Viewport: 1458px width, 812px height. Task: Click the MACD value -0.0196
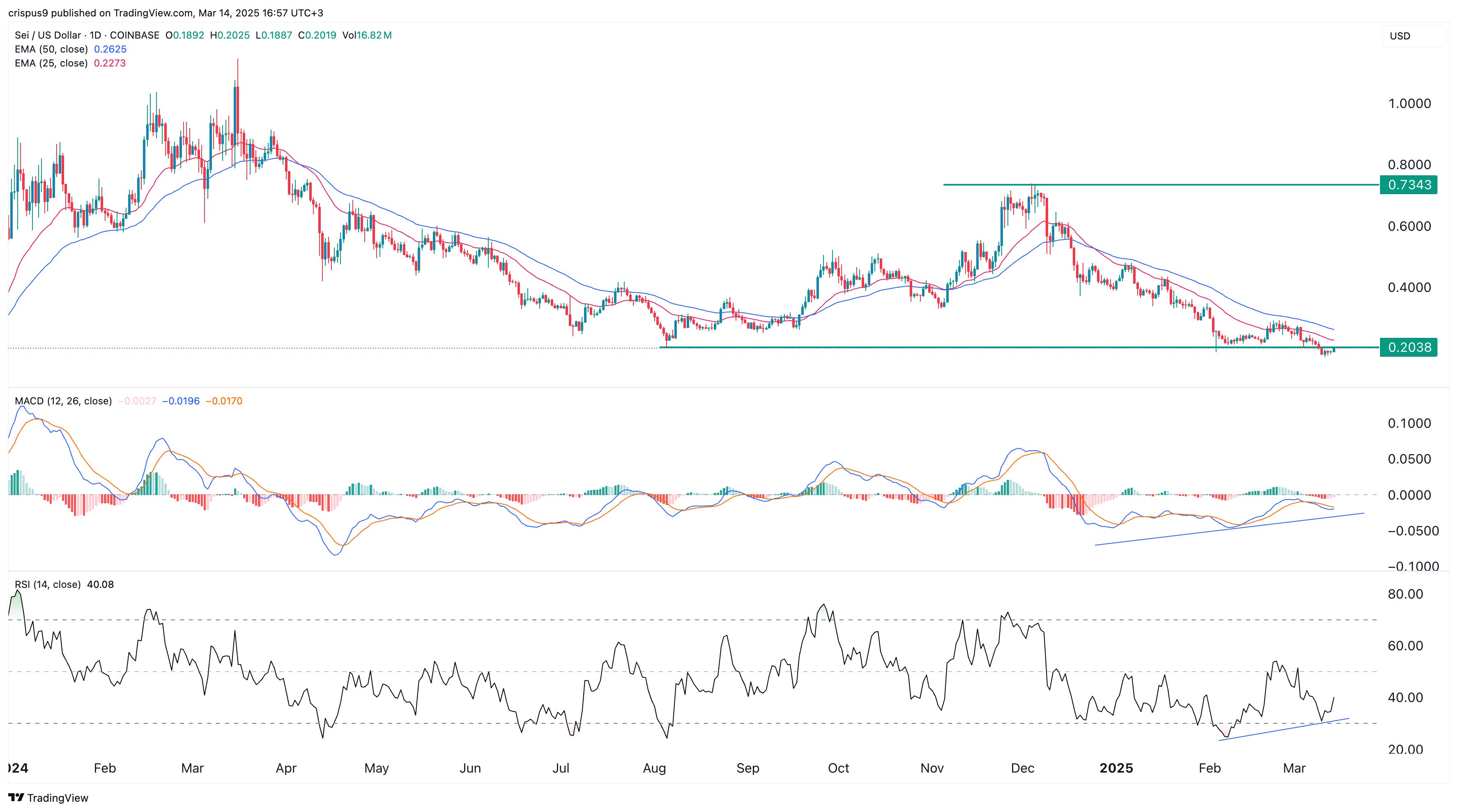(181, 401)
